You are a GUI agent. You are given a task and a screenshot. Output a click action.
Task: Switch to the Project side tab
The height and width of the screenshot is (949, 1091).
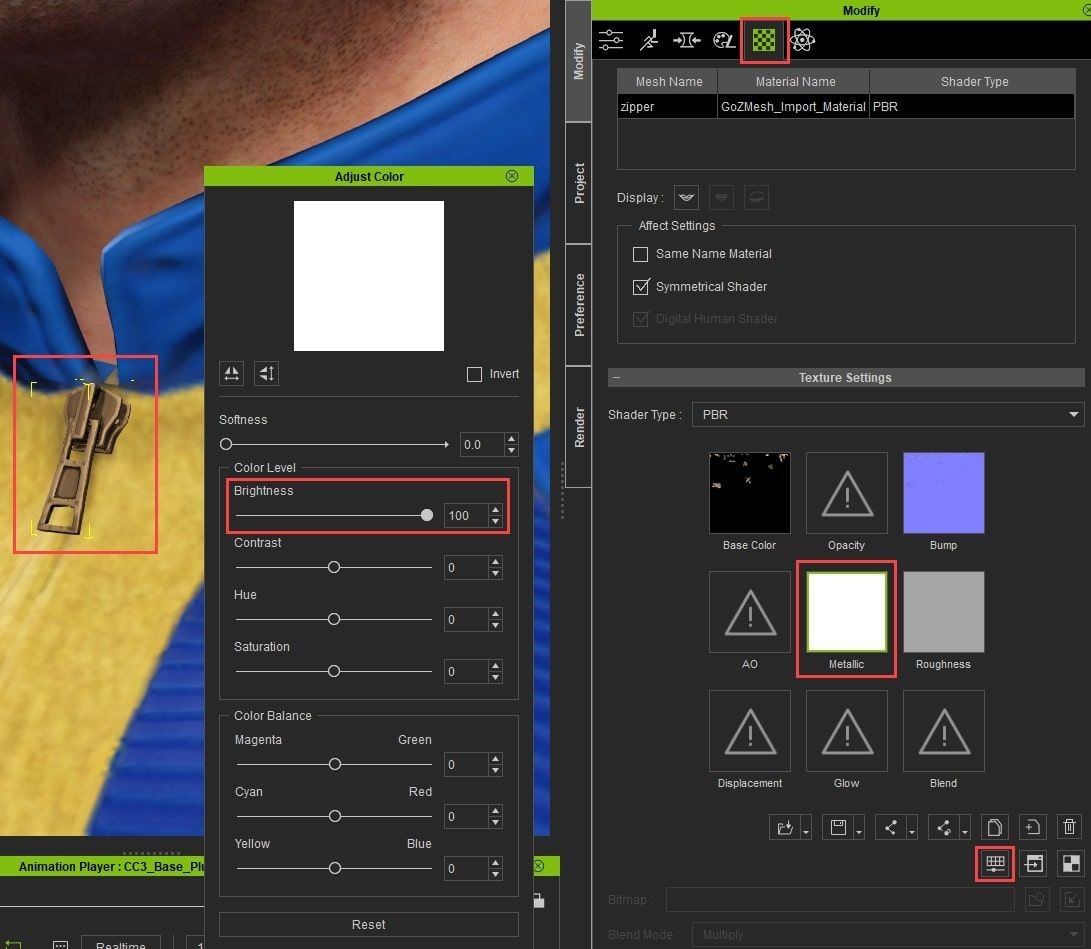coord(579,184)
